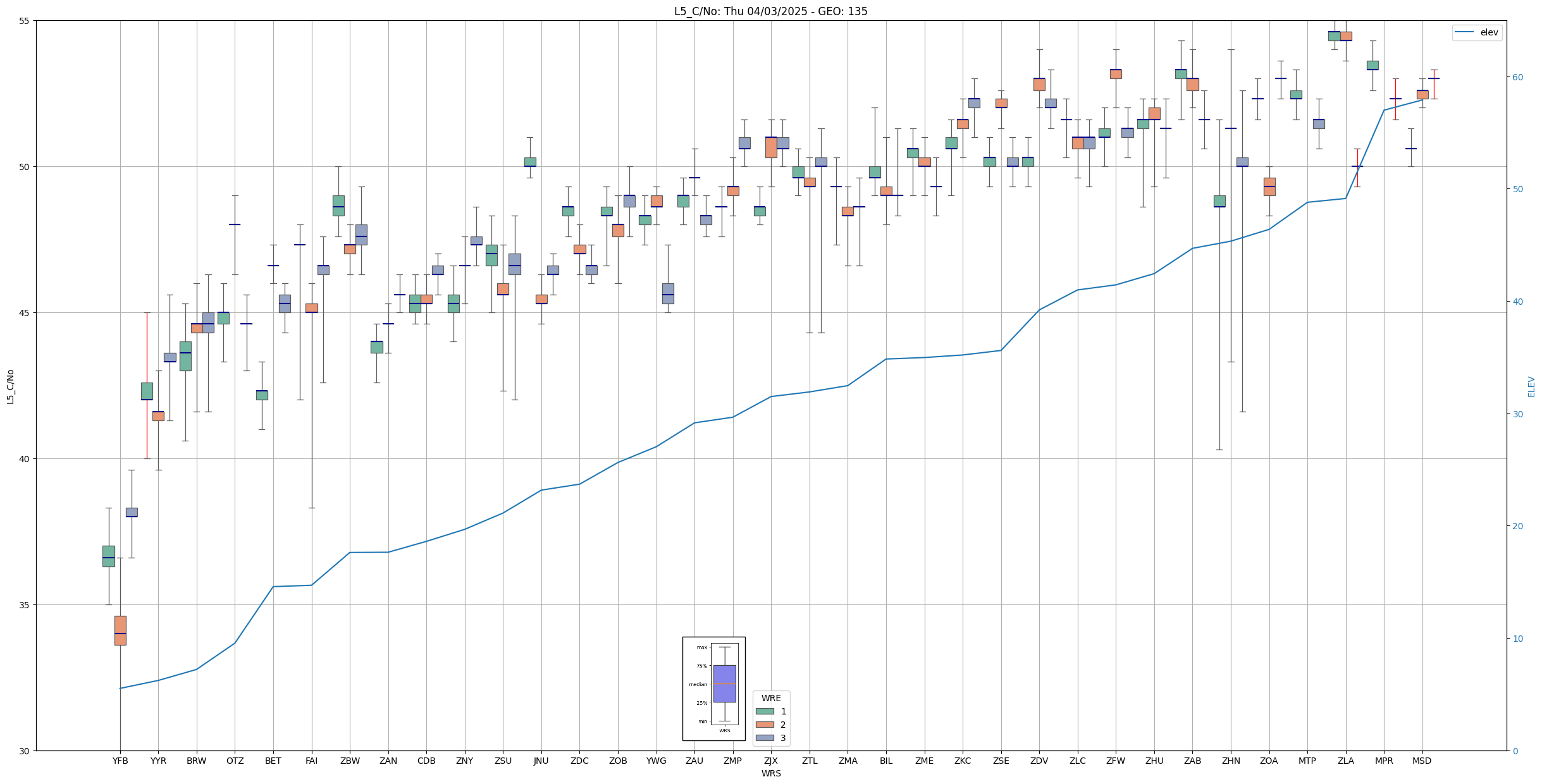The height and width of the screenshot is (784, 1542).
Task: Click the ZHN station tick label
Action: click(x=1231, y=761)
